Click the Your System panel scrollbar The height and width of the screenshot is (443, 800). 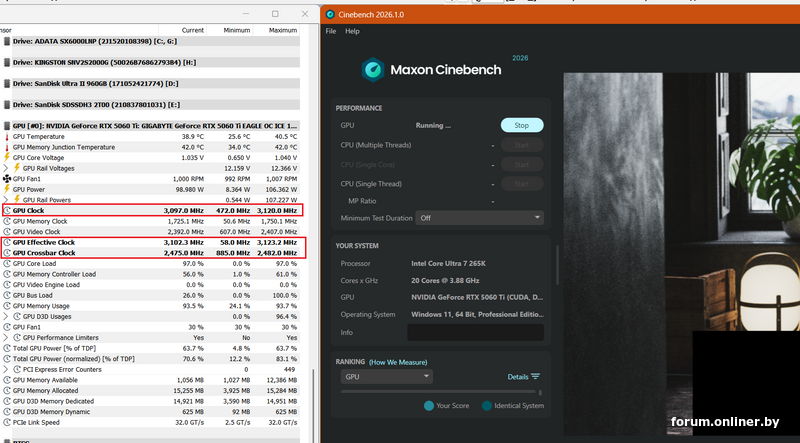(x=557, y=265)
